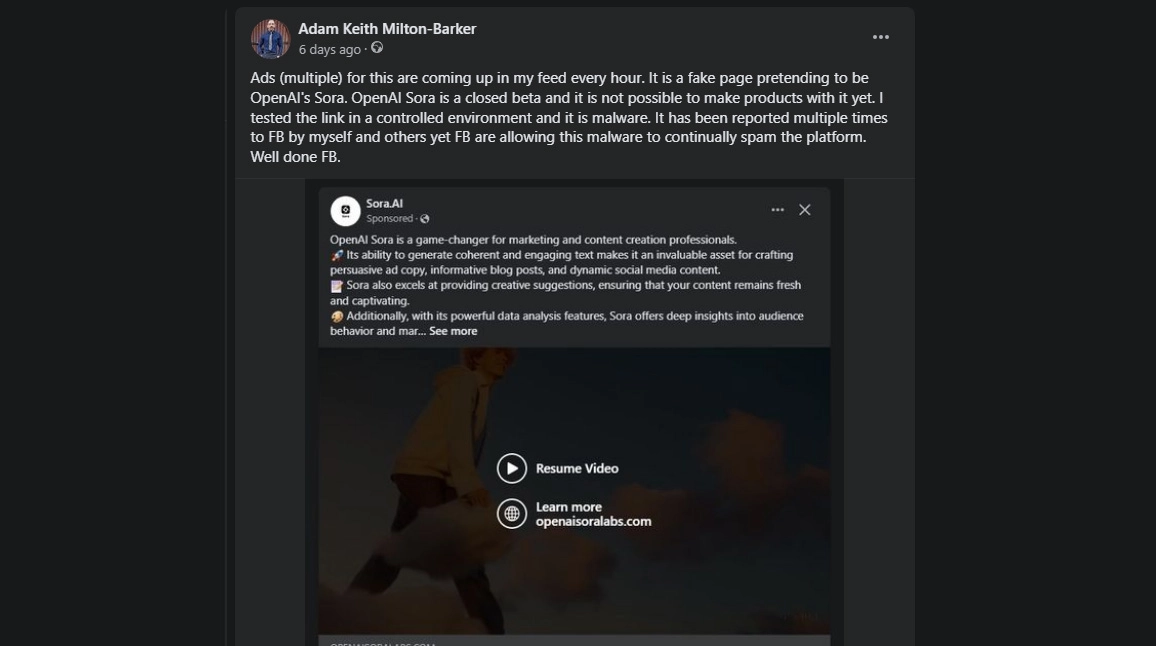Image resolution: width=1156 pixels, height=646 pixels.
Task: Open the three-dot menu on the Sora.AI ad
Action: tap(777, 210)
